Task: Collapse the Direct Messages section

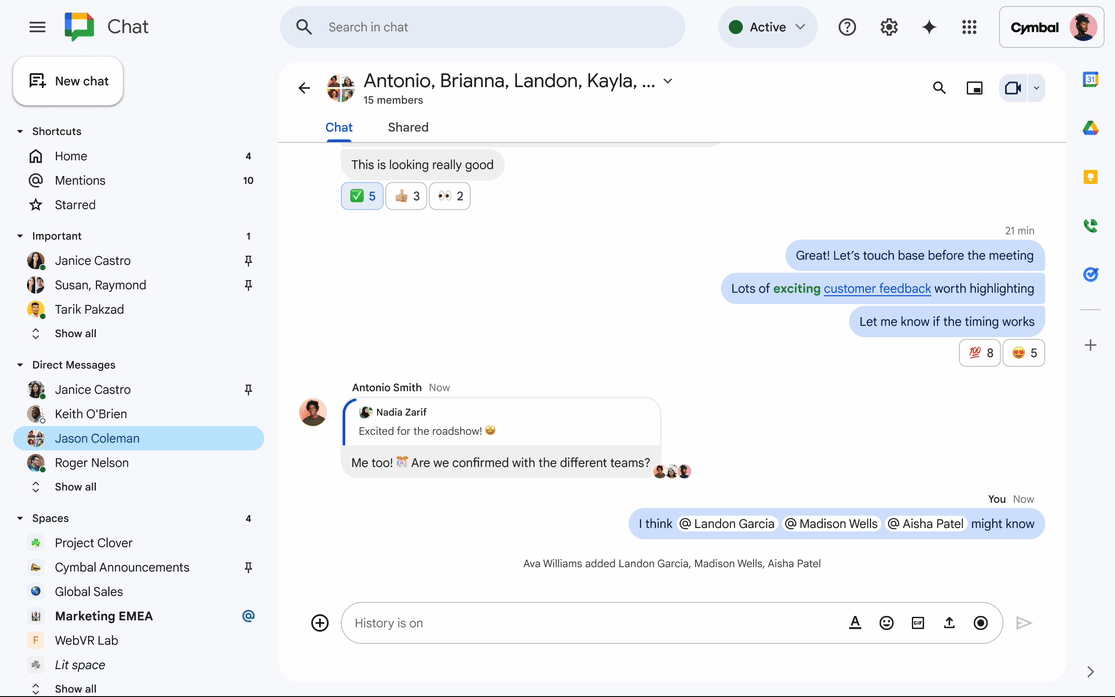Action: coord(20,365)
